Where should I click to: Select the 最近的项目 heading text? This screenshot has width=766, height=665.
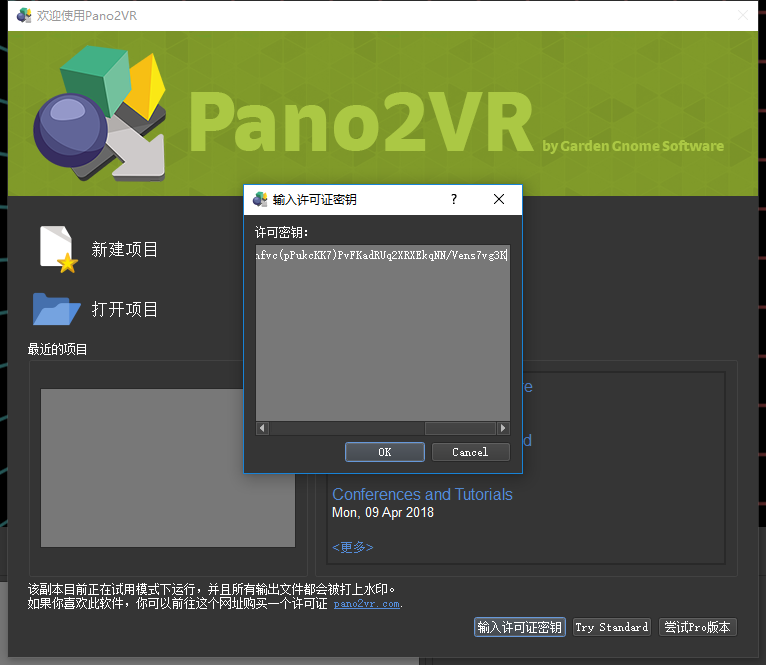(57, 349)
